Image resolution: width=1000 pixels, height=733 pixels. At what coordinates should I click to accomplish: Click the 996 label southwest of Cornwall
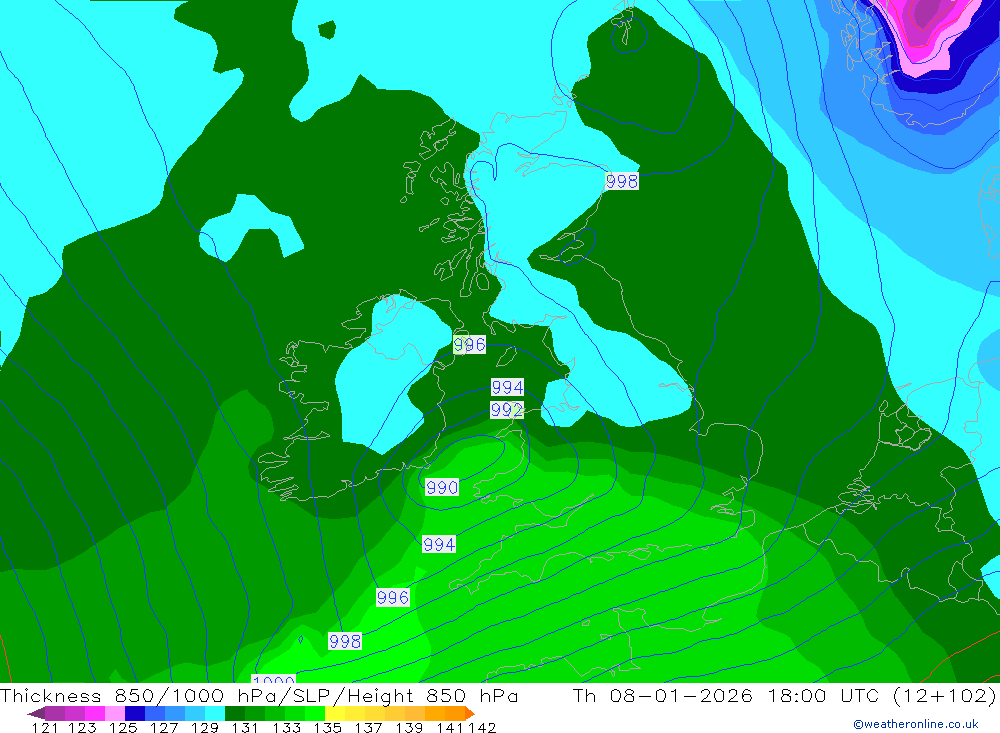pos(393,597)
